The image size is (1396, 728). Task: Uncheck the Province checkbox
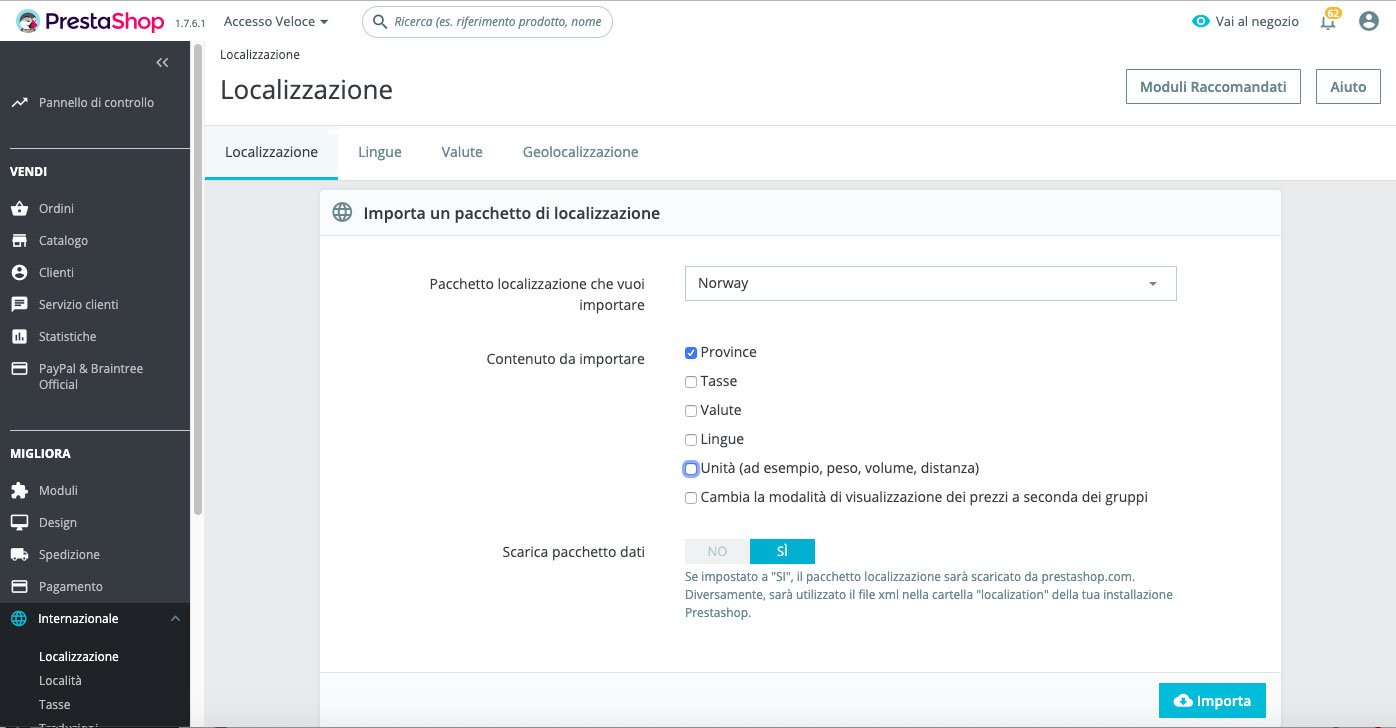tap(691, 353)
